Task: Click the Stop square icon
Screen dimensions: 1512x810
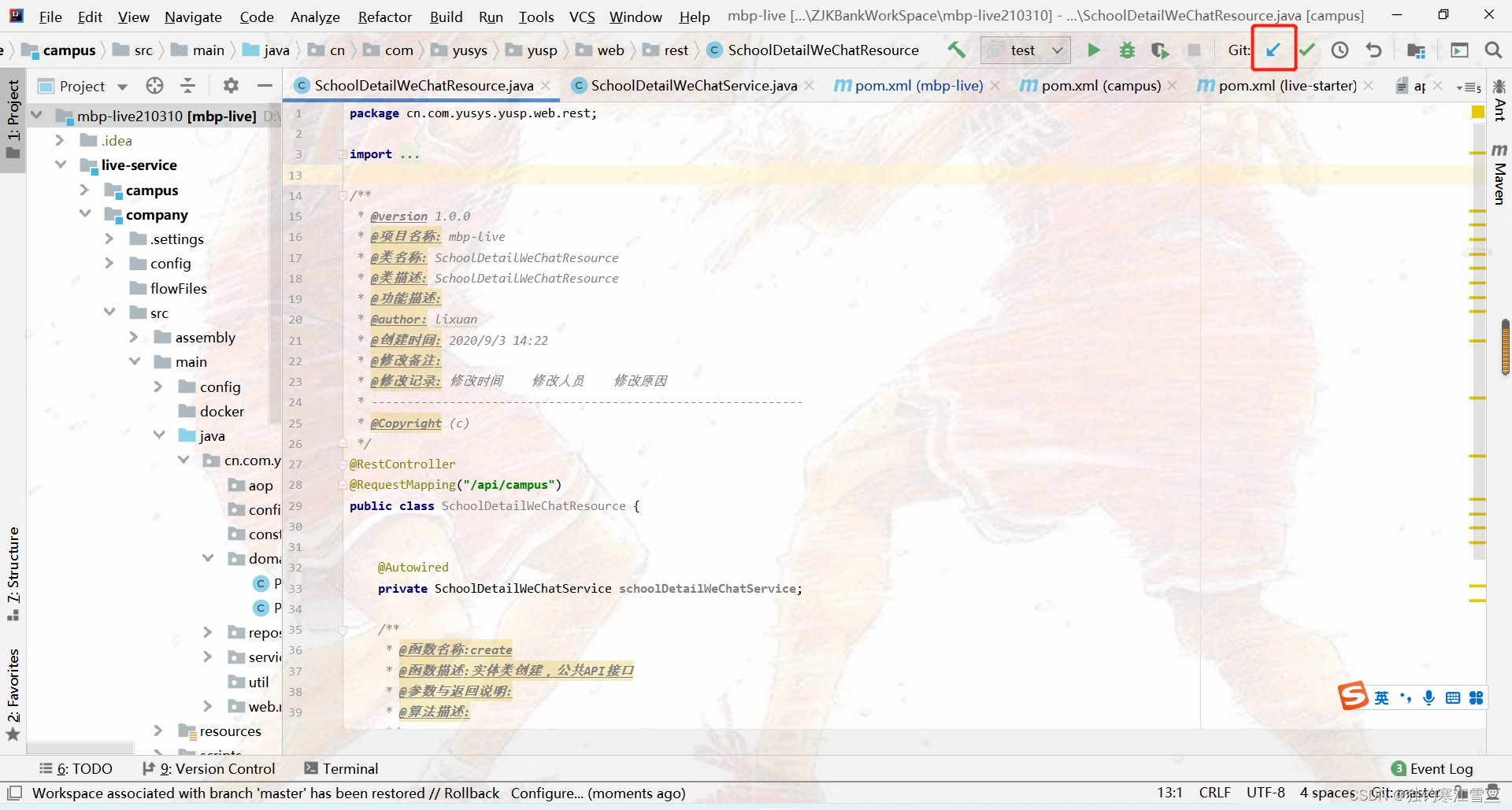Action: click(1194, 50)
